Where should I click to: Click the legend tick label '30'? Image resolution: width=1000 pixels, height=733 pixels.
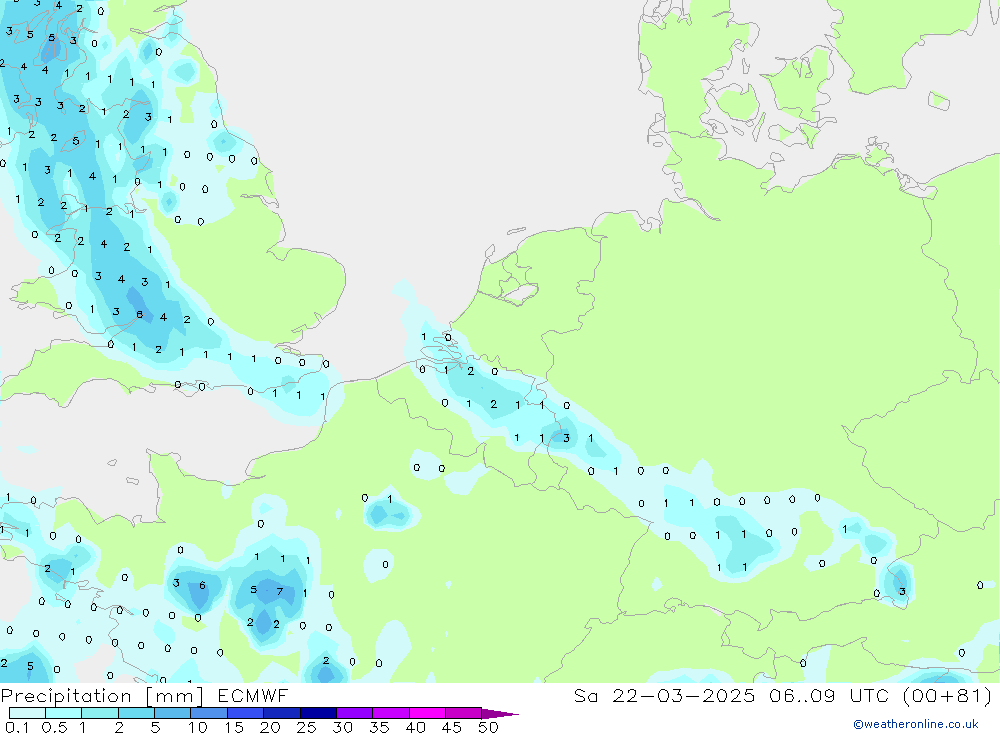tap(343, 727)
